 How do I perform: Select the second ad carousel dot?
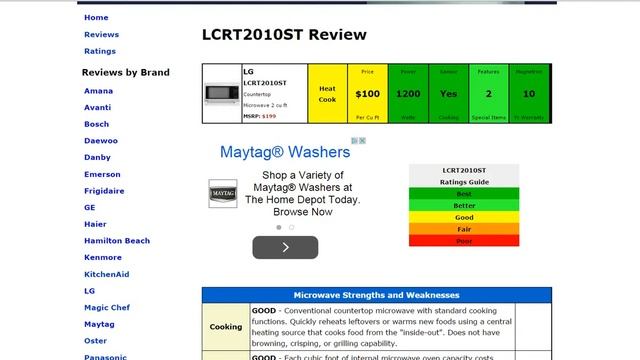[291, 227]
